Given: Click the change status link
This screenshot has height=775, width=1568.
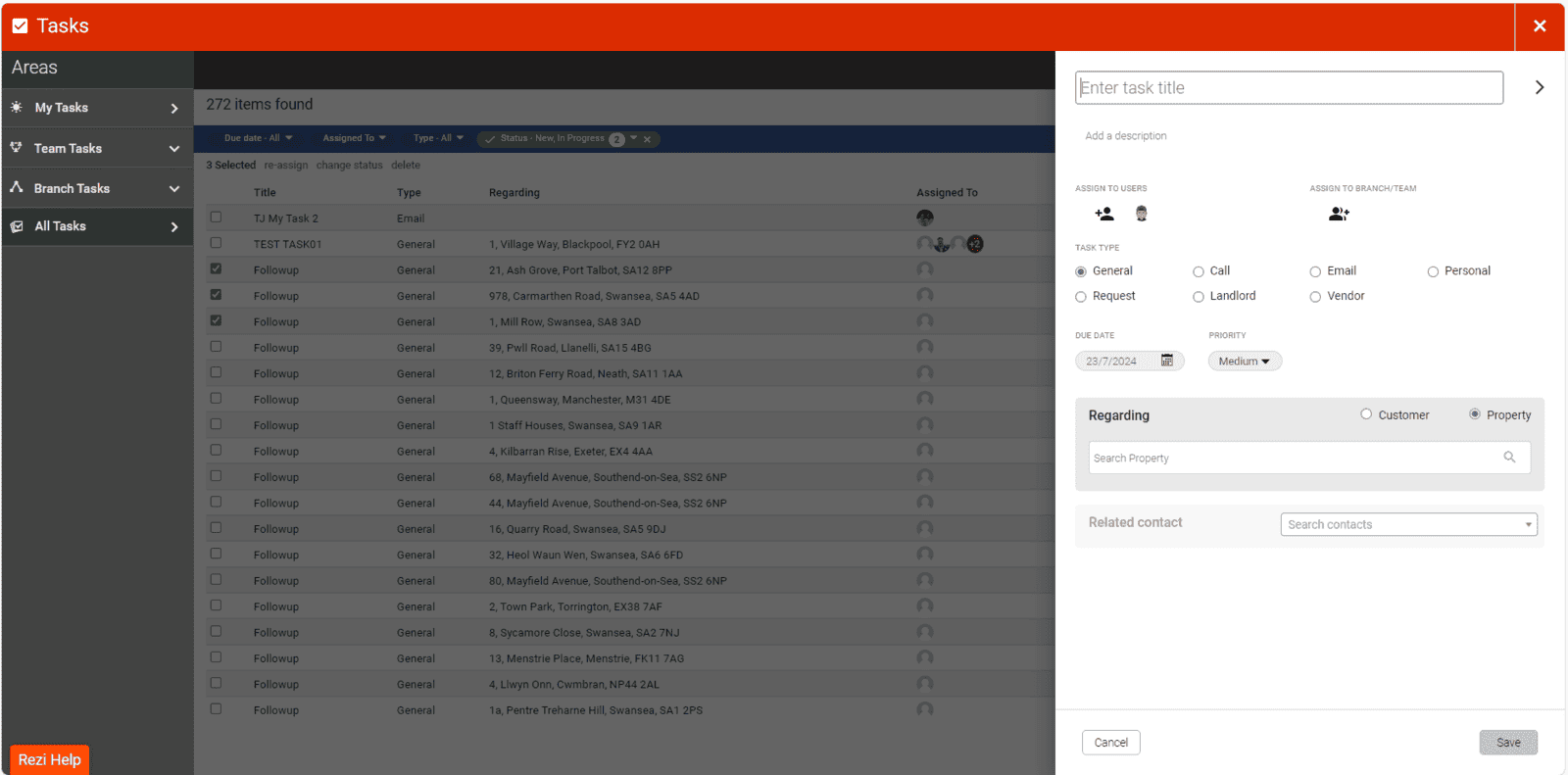Looking at the screenshot, I should (349, 165).
